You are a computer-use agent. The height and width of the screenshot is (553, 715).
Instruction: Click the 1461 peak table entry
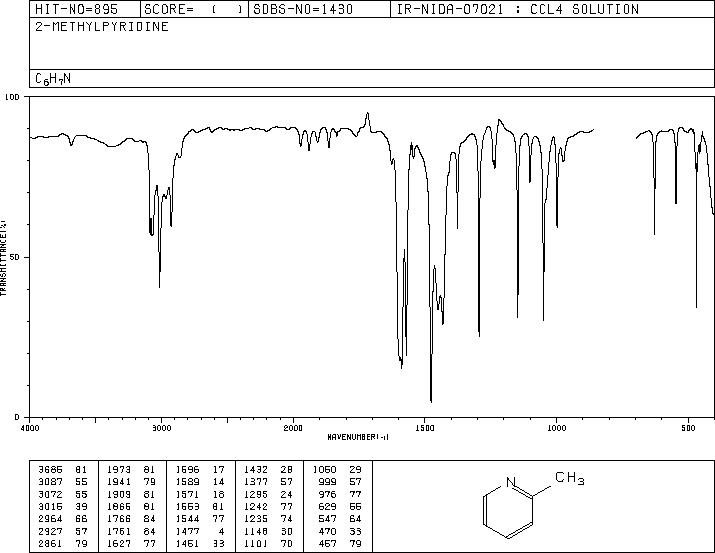point(200,544)
